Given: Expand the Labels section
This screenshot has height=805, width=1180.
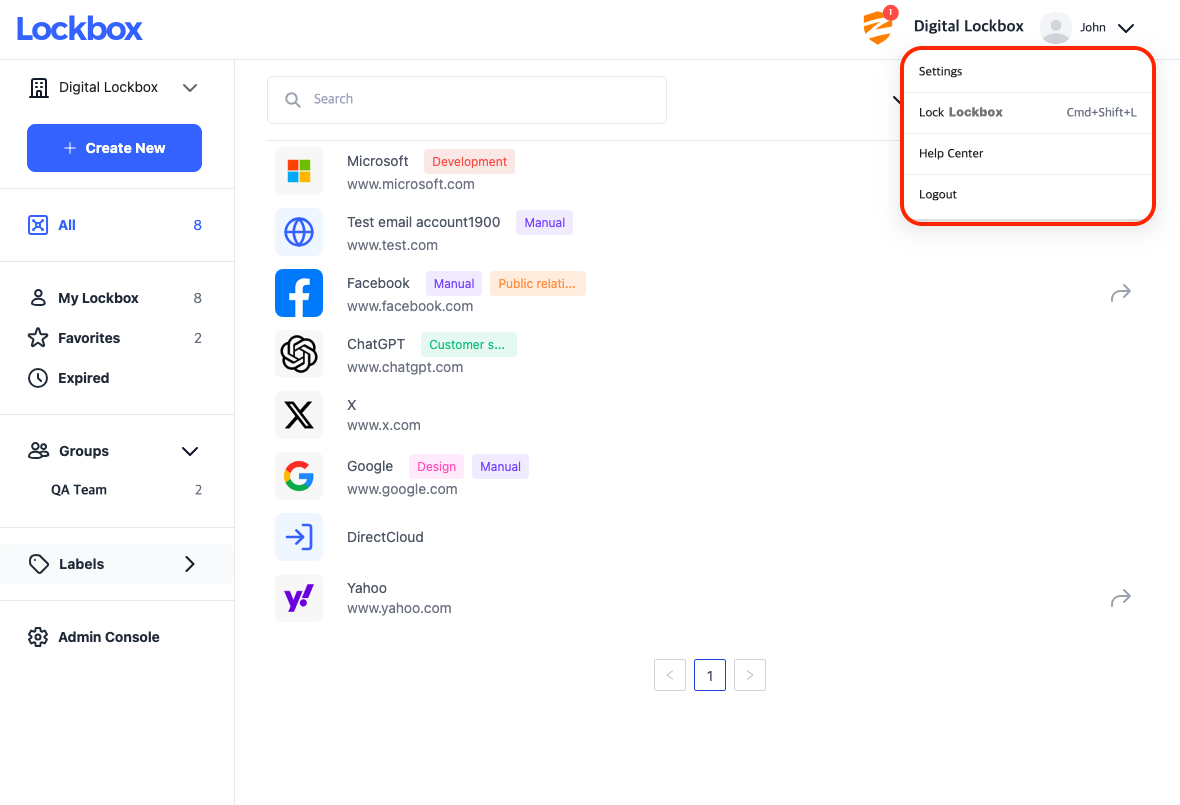Looking at the screenshot, I should coord(190,564).
